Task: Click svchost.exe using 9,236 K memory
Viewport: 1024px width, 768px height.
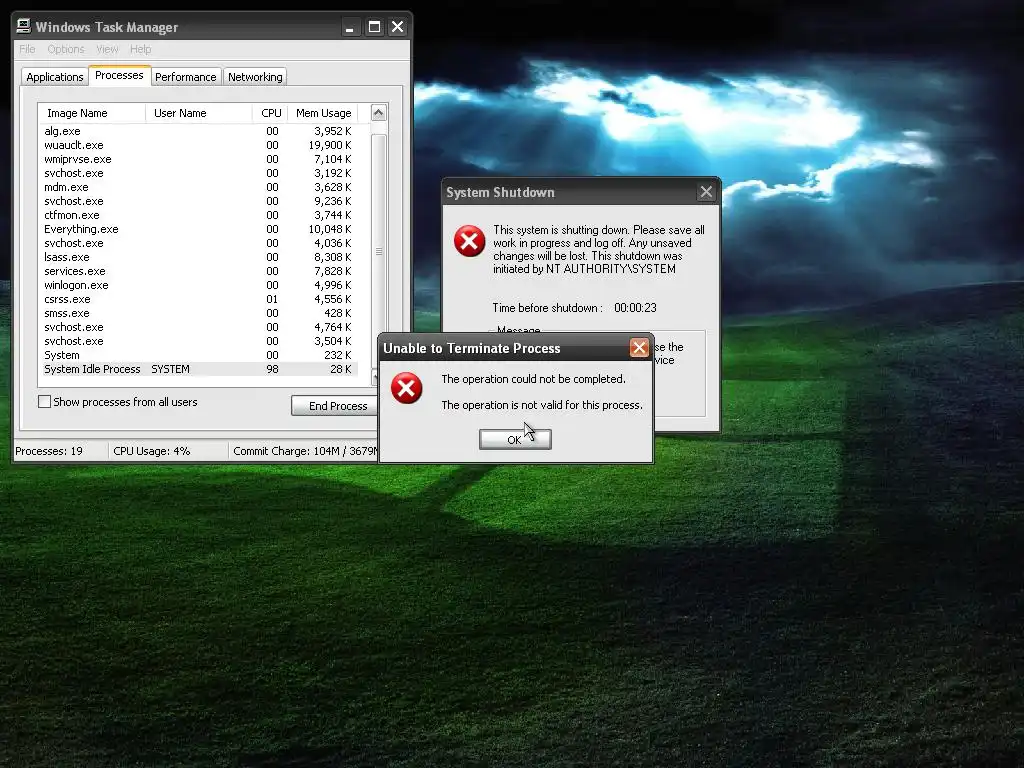Action: coord(198,201)
